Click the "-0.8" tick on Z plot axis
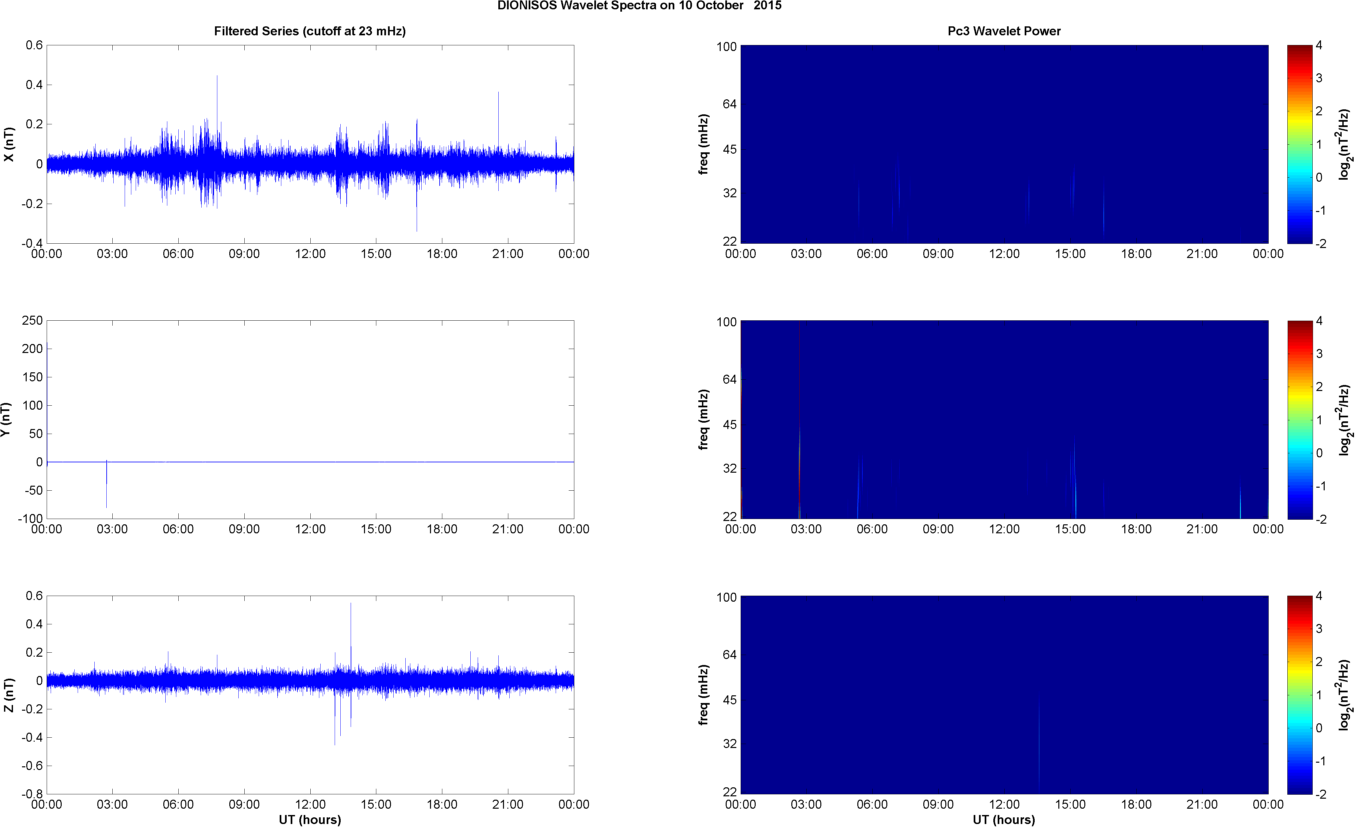This screenshot has width=1355, height=827. (30, 794)
